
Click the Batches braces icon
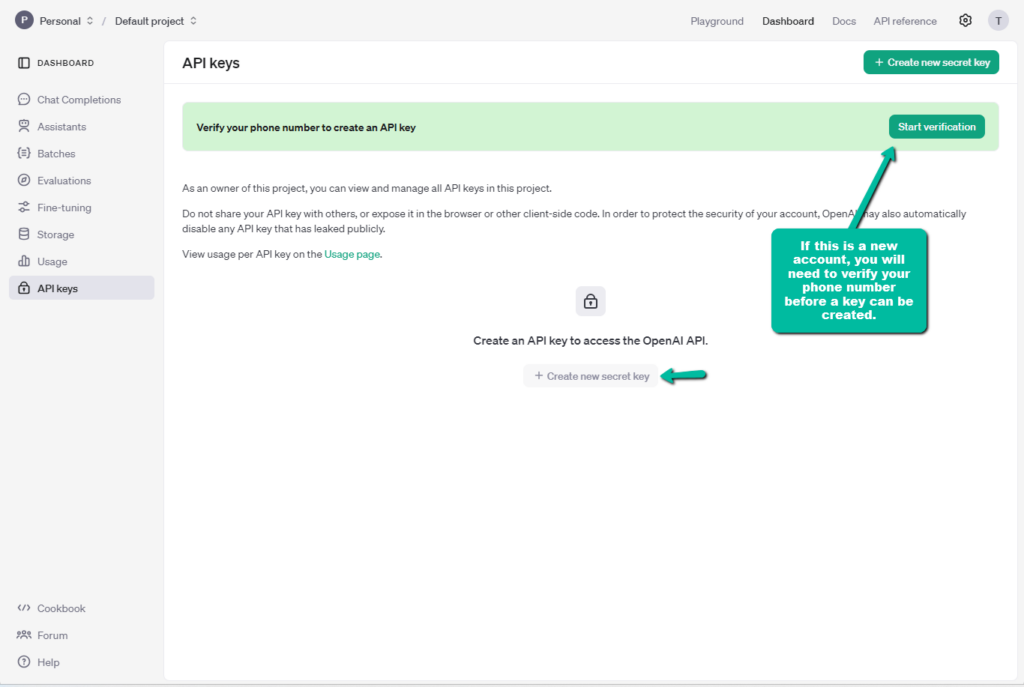click(24, 153)
